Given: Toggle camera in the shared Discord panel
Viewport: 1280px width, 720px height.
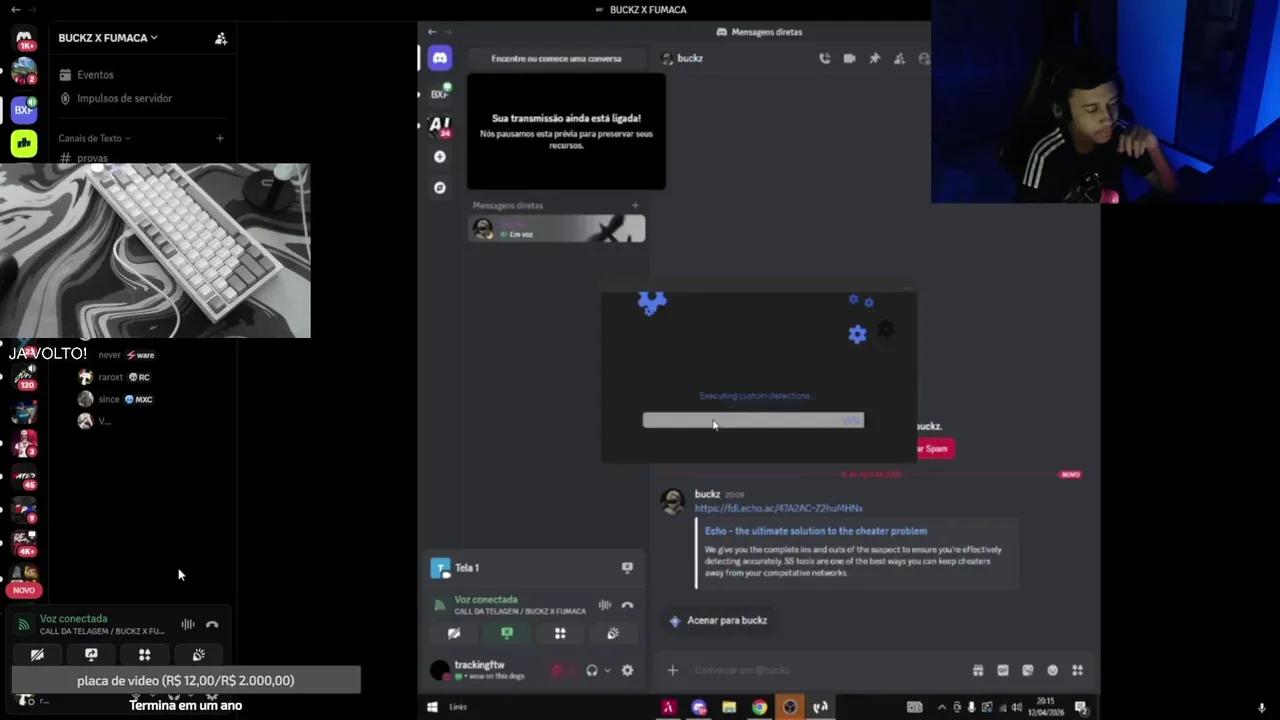Looking at the screenshot, I should point(454,633).
